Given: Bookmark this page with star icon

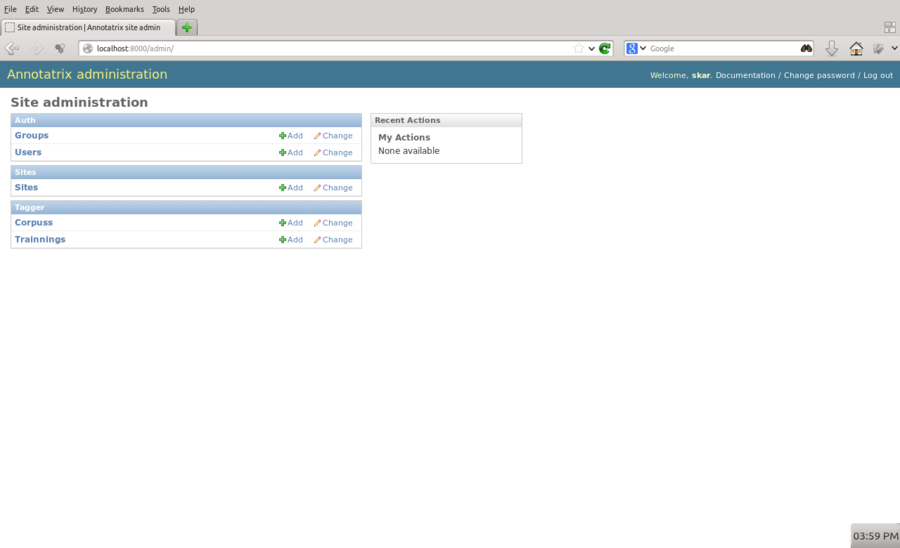Looking at the screenshot, I should pos(578,48).
